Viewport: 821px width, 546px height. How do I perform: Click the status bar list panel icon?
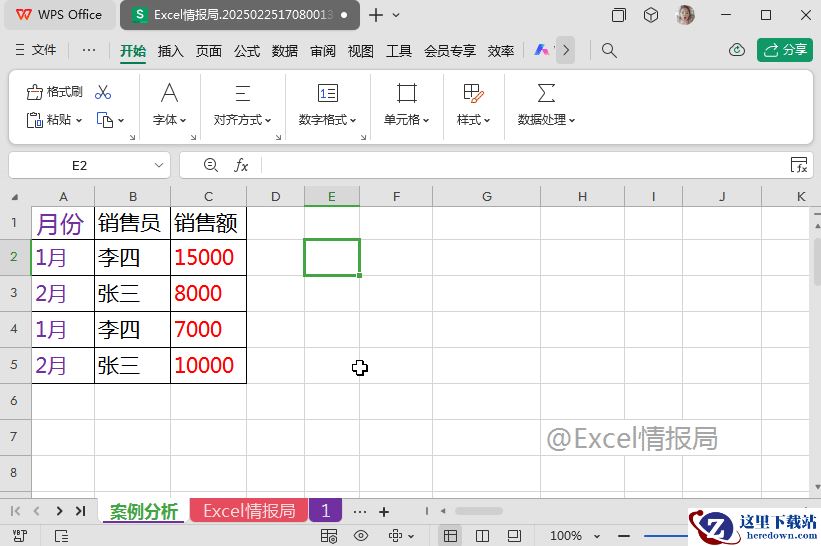(x=61, y=536)
